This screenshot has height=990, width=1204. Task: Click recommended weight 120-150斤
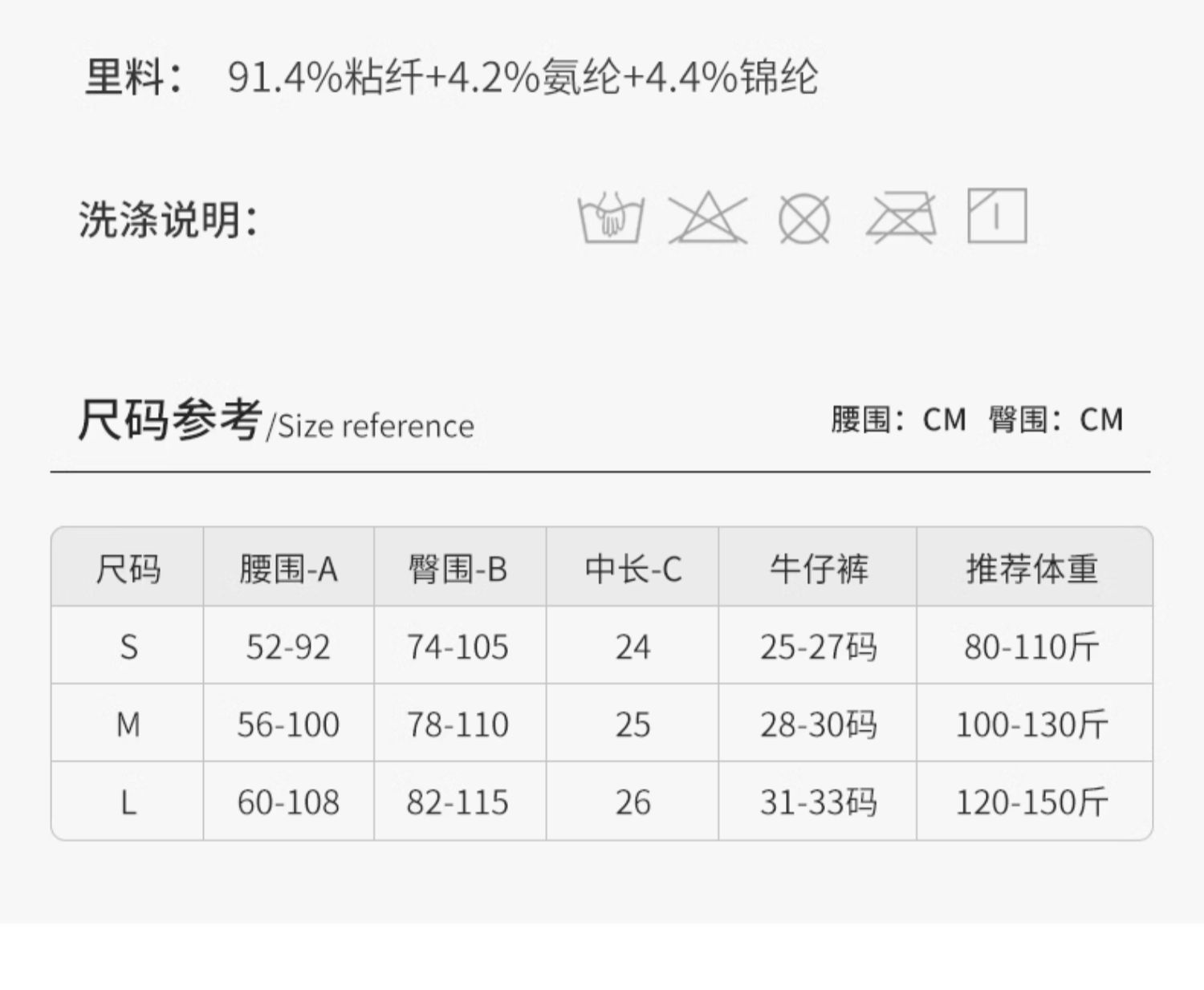point(1032,802)
